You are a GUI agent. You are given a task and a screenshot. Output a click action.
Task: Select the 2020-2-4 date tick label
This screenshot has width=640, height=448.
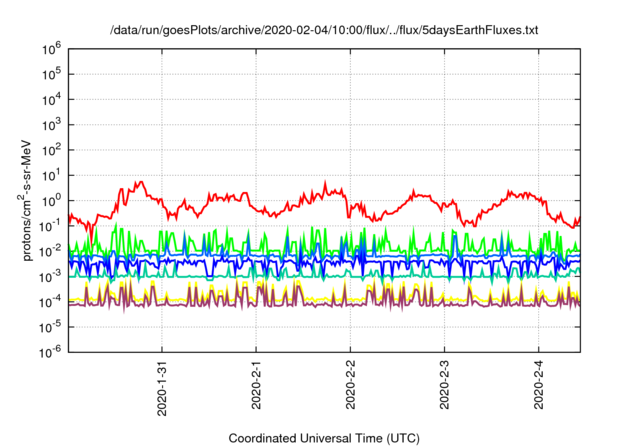click(x=539, y=384)
